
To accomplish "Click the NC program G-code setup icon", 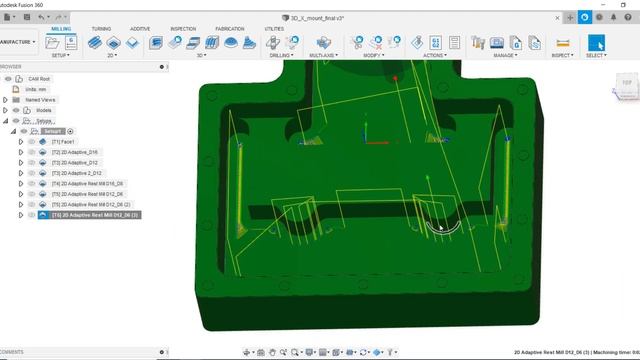I will pos(71,43).
